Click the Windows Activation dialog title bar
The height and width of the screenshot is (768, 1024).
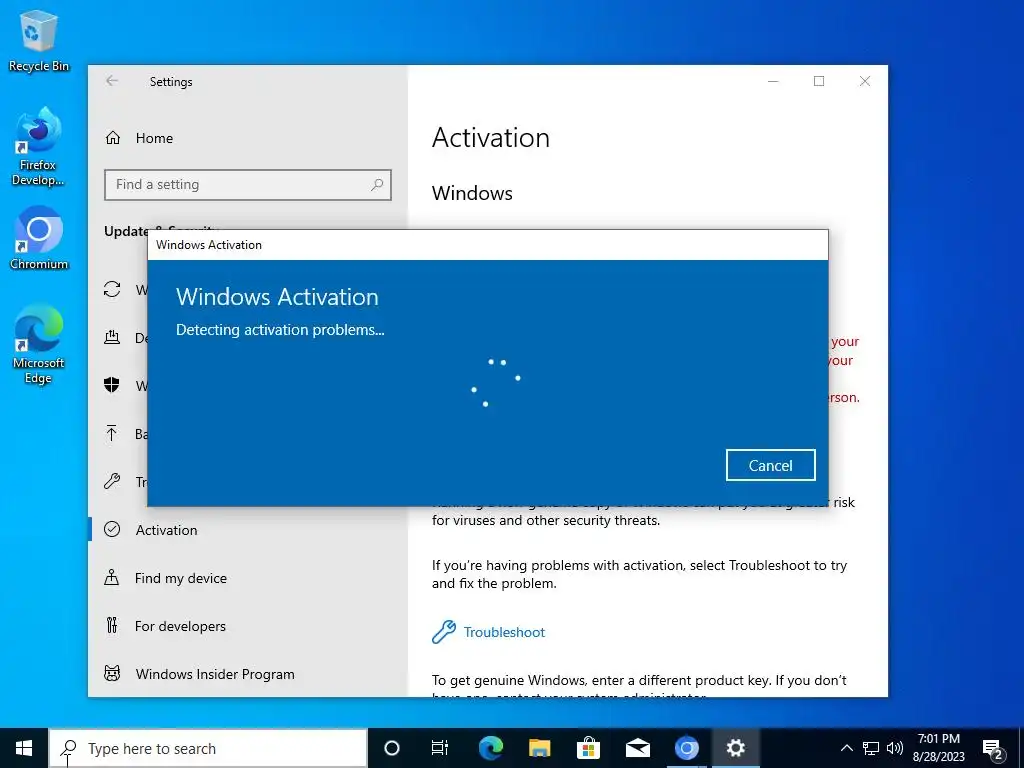point(488,245)
